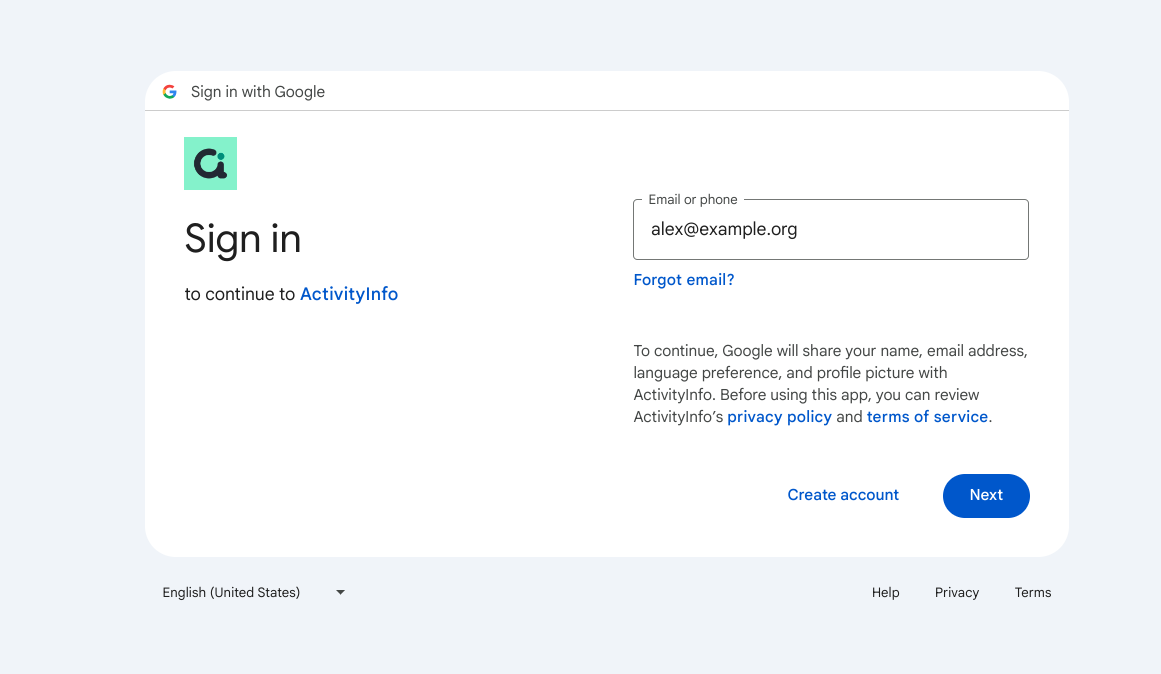Open the English (United States) language dropdown
The image size is (1161, 674).
coord(254,593)
